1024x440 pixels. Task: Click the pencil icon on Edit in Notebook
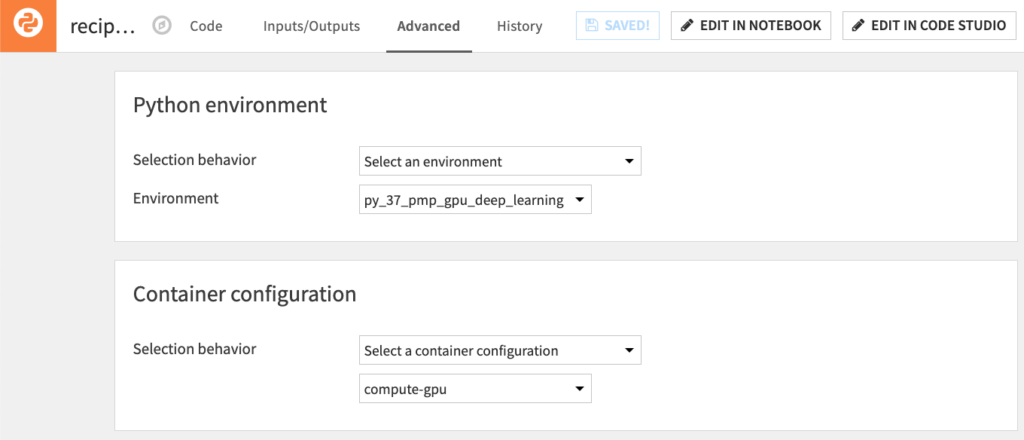689,26
